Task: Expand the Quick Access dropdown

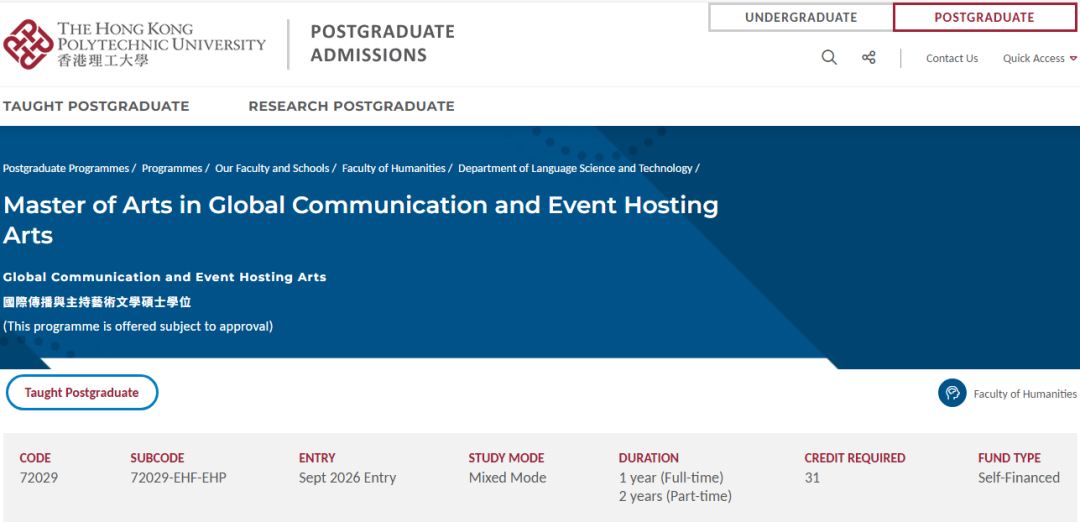Action: click(x=1040, y=59)
